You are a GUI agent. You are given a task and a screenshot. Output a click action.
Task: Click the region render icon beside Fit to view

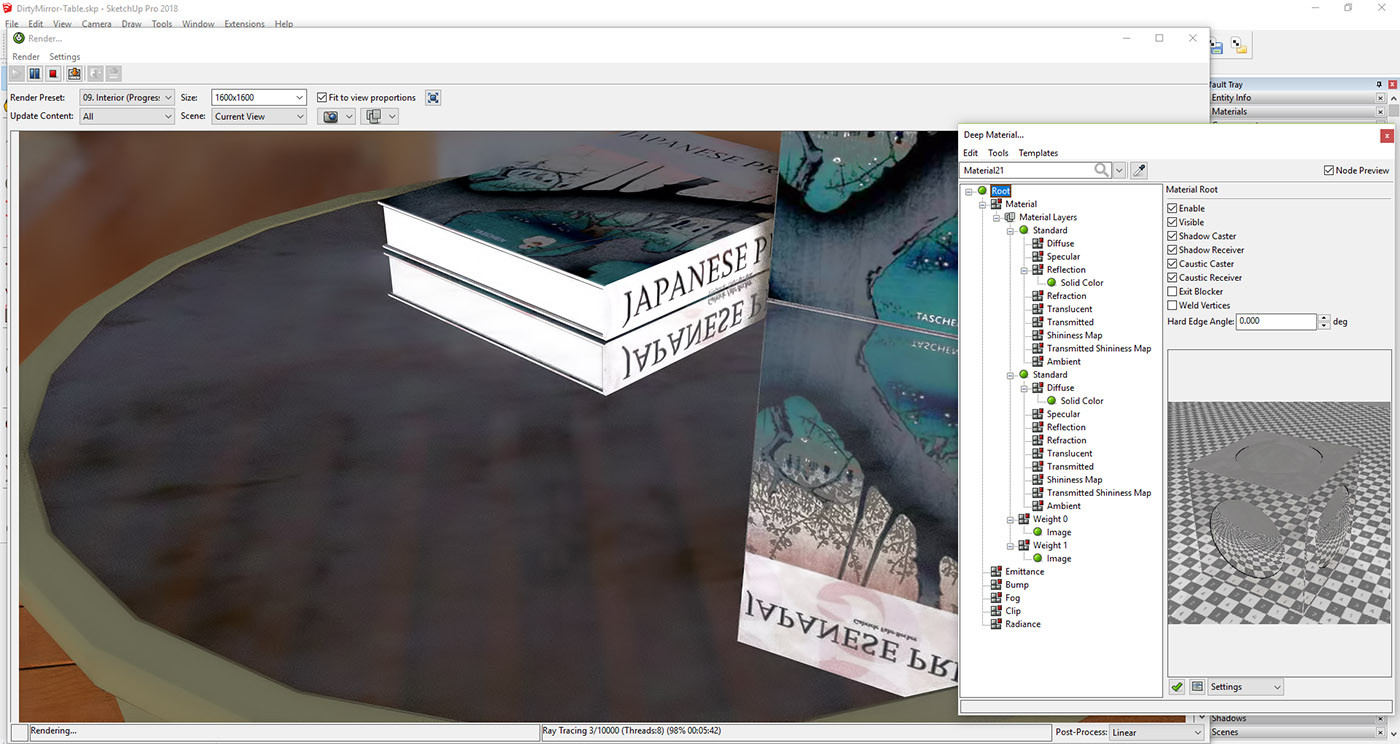click(x=433, y=97)
